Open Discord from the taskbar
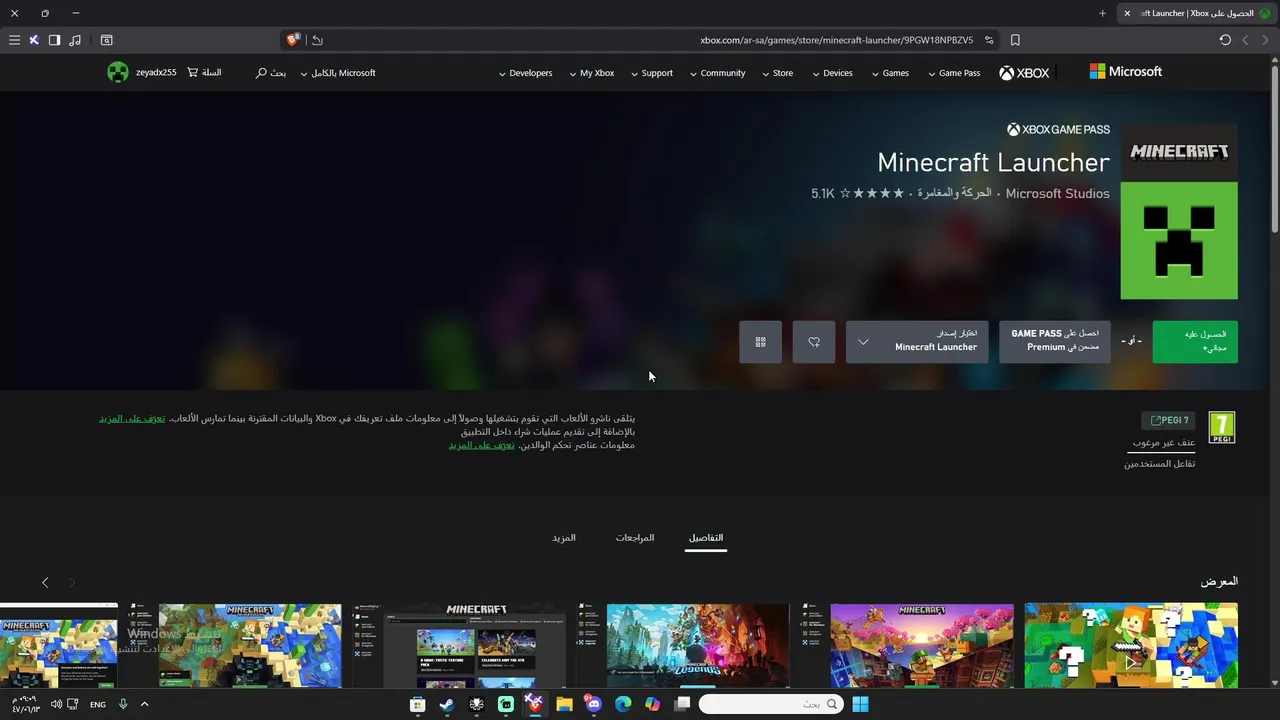Screen dimensions: 1280x720 pyautogui.click(x=594, y=704)
